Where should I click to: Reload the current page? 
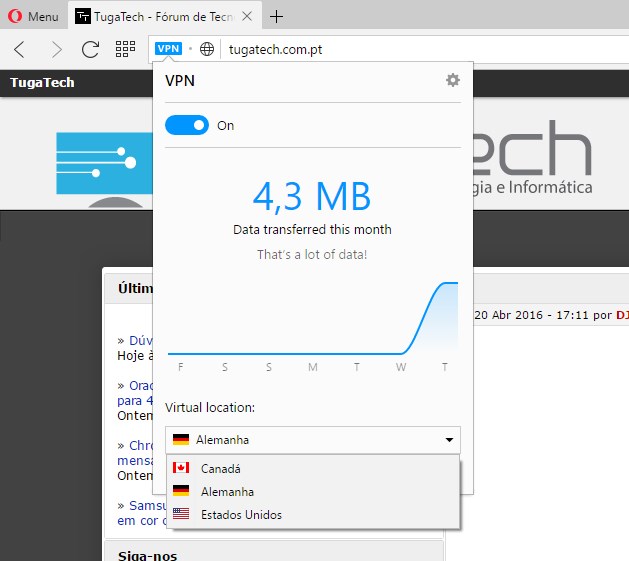(x=90, y=50)
